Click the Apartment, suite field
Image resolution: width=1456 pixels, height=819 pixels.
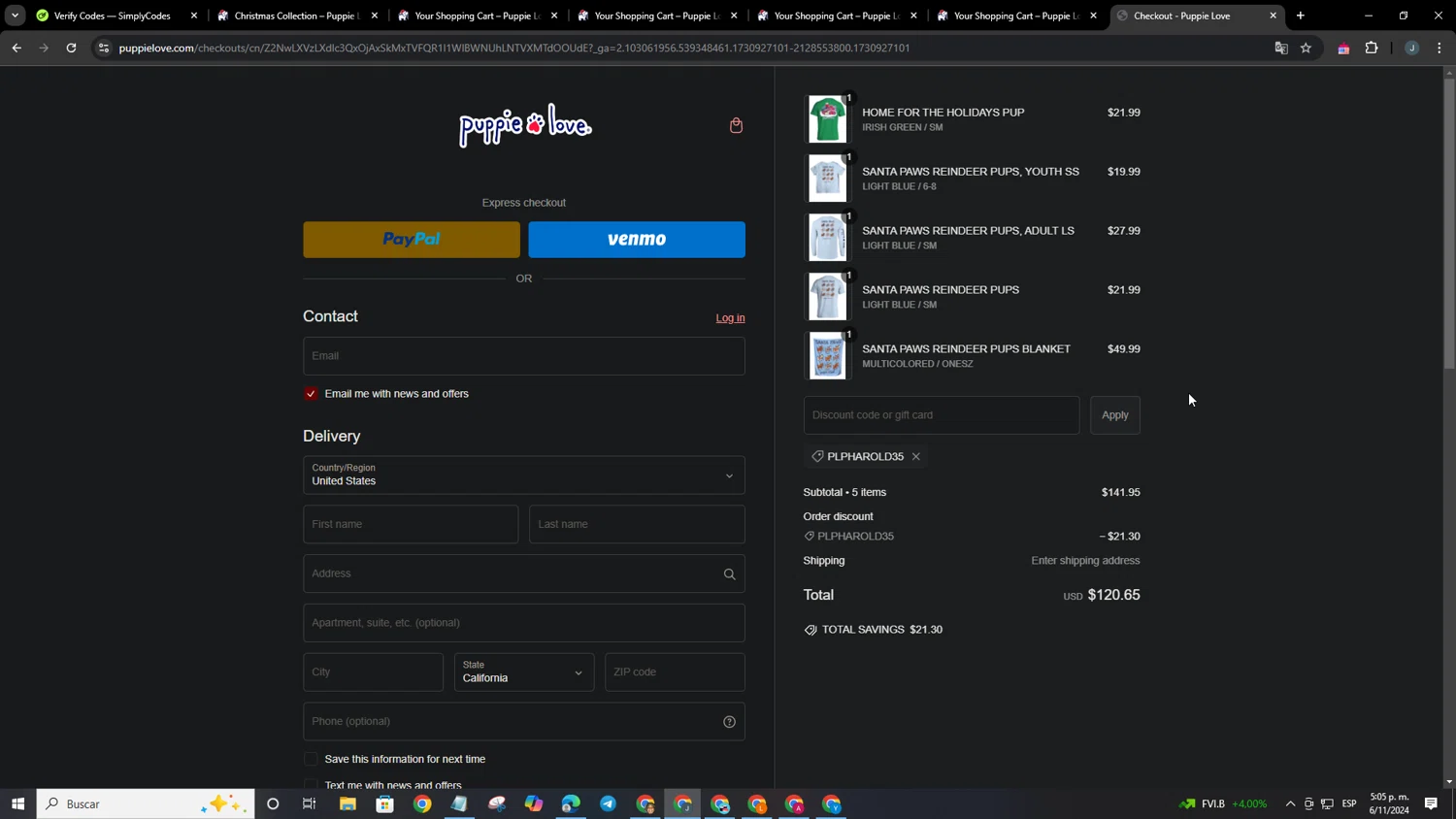coord(524,623)
